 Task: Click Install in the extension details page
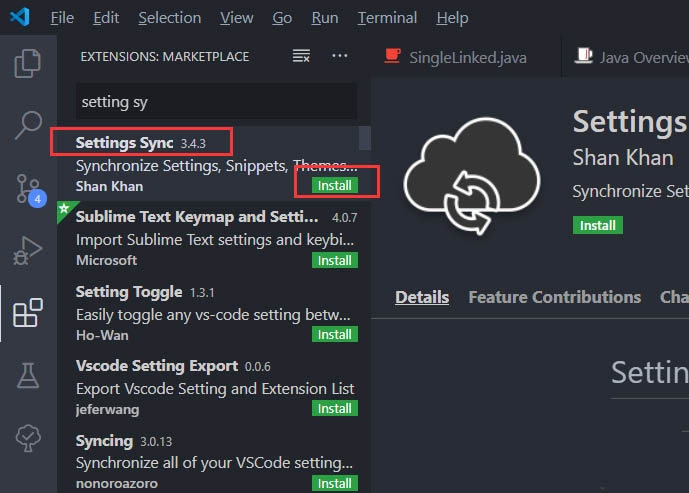pos(598,225)
